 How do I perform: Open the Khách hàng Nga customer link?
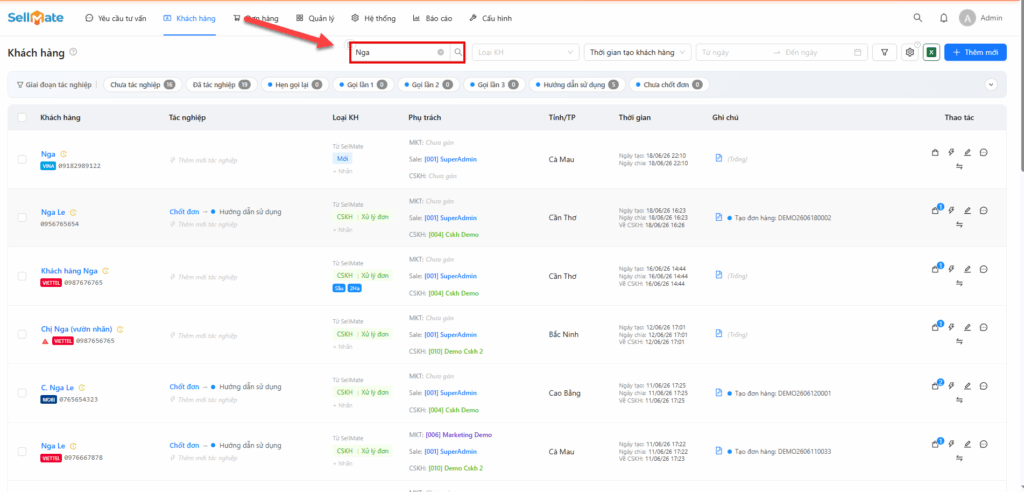click(x=69, y=271)
